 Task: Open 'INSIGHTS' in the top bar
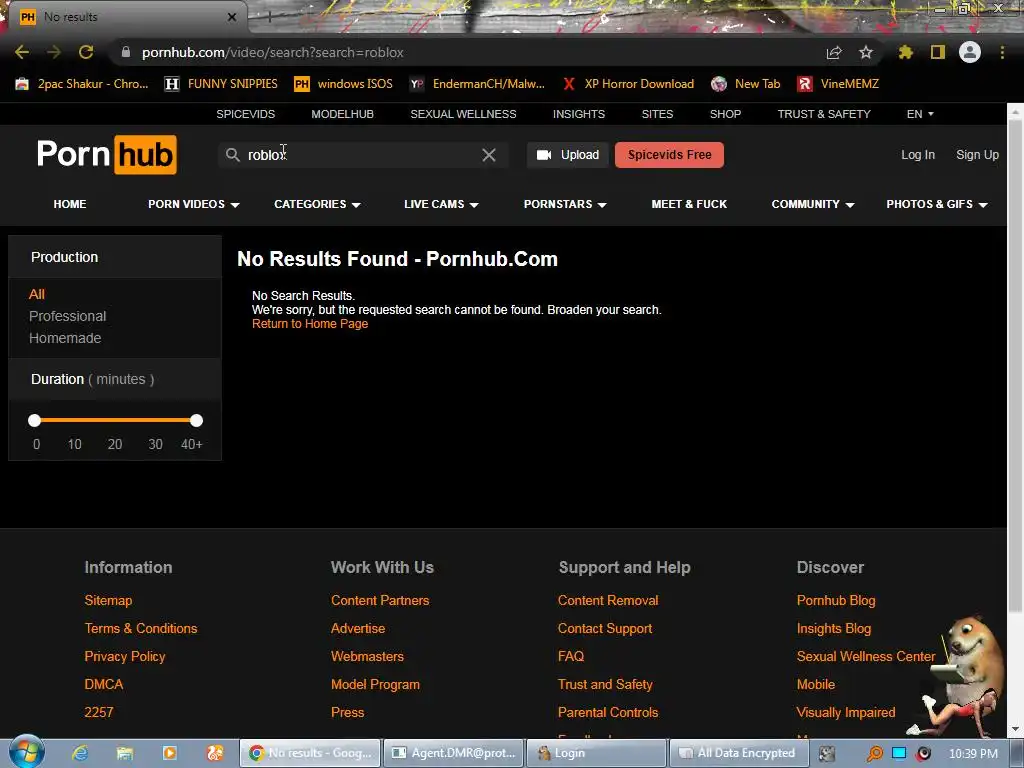click(x=579, y=114)
